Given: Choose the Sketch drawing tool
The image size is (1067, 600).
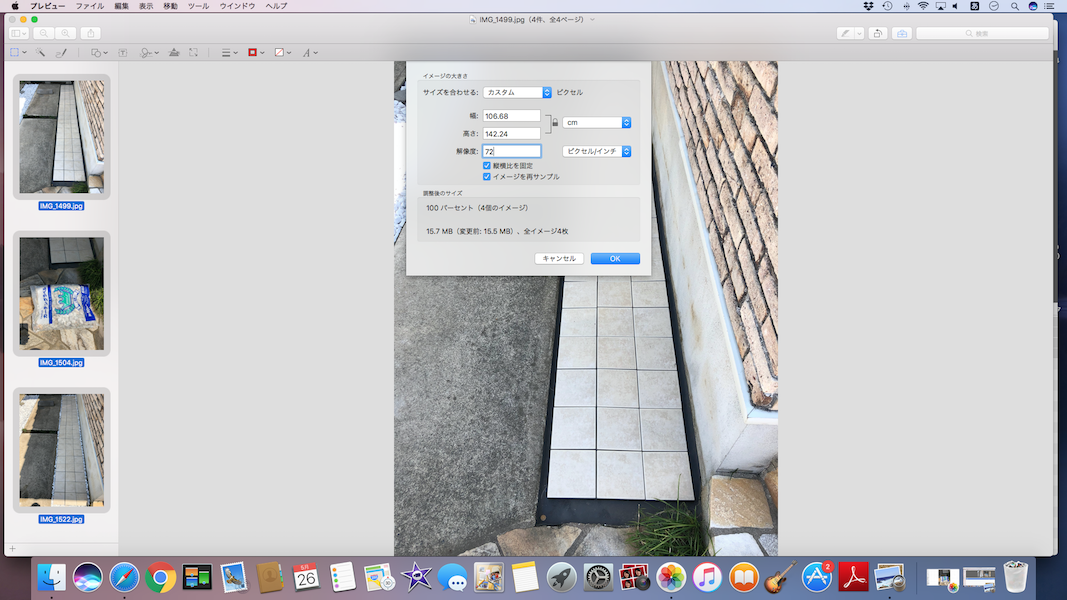Looking at the screenshot, I should [x=62, y=52].
